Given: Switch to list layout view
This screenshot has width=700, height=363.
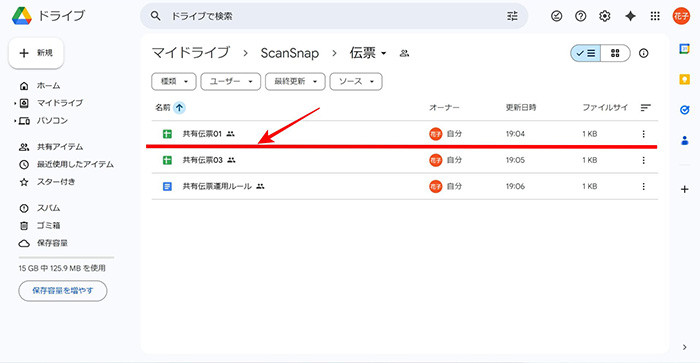Looking at the screenshot, I should (586, 53).
